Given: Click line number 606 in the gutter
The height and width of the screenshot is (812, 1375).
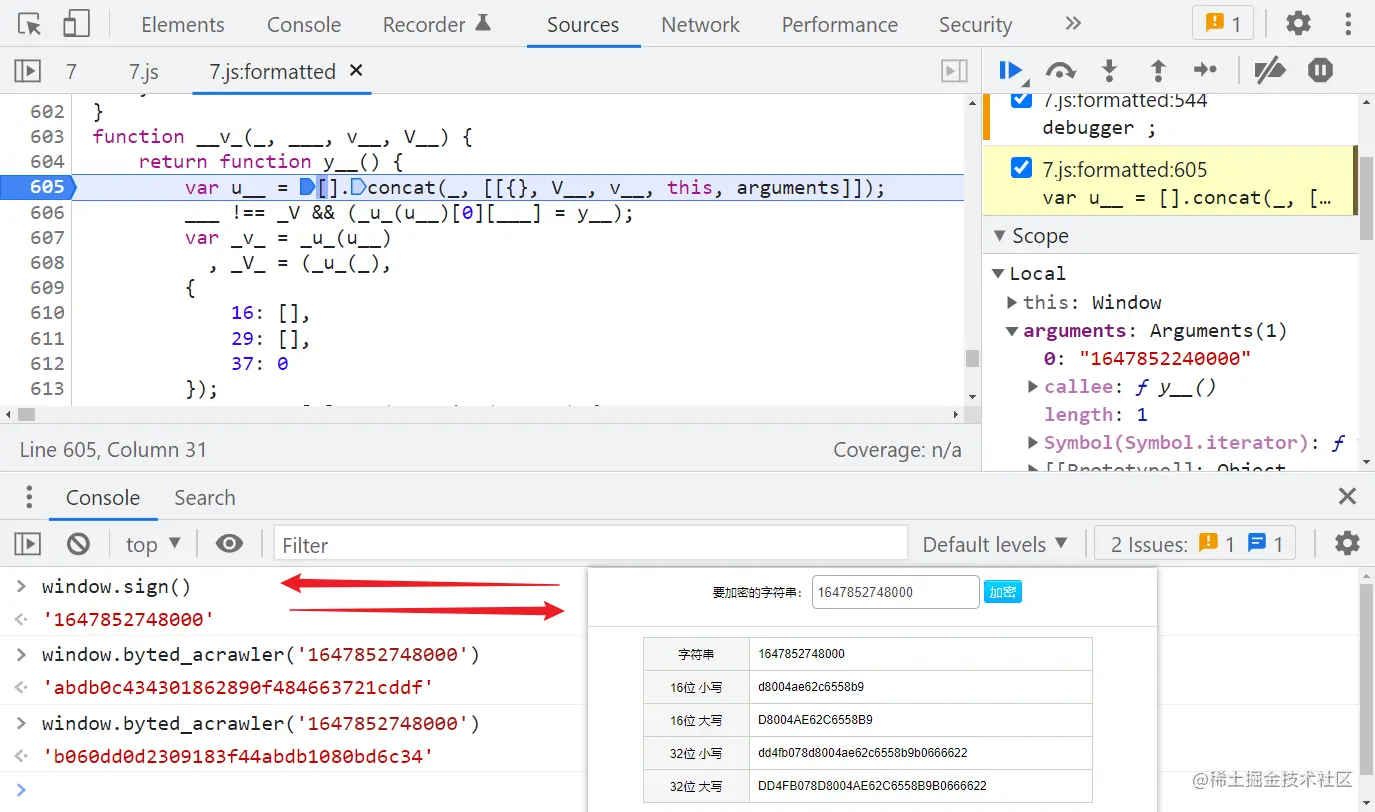Looking at the screenshot, I should (x=47, y=213).
